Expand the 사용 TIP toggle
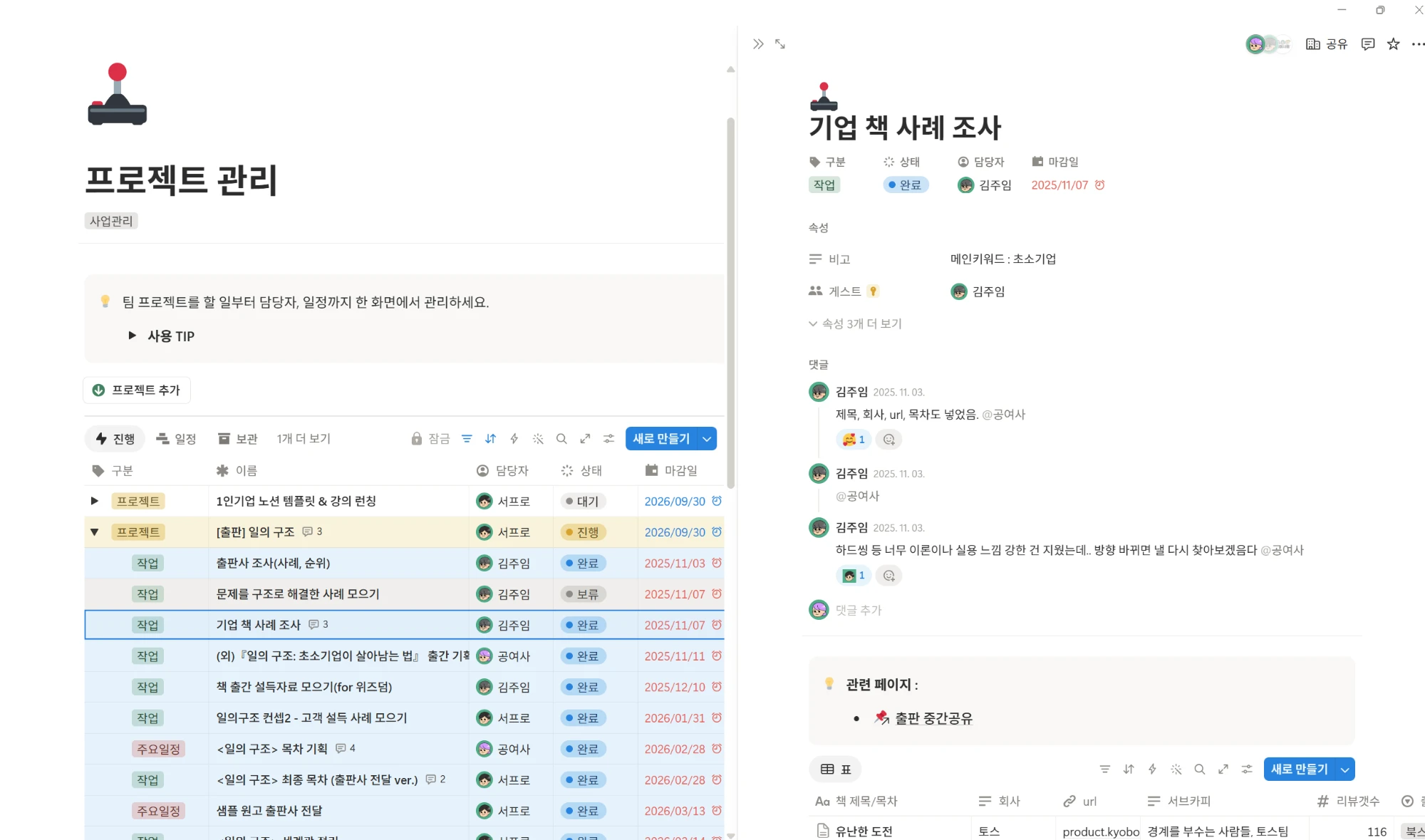1425x840 pixels. click(x=132, y=336)
